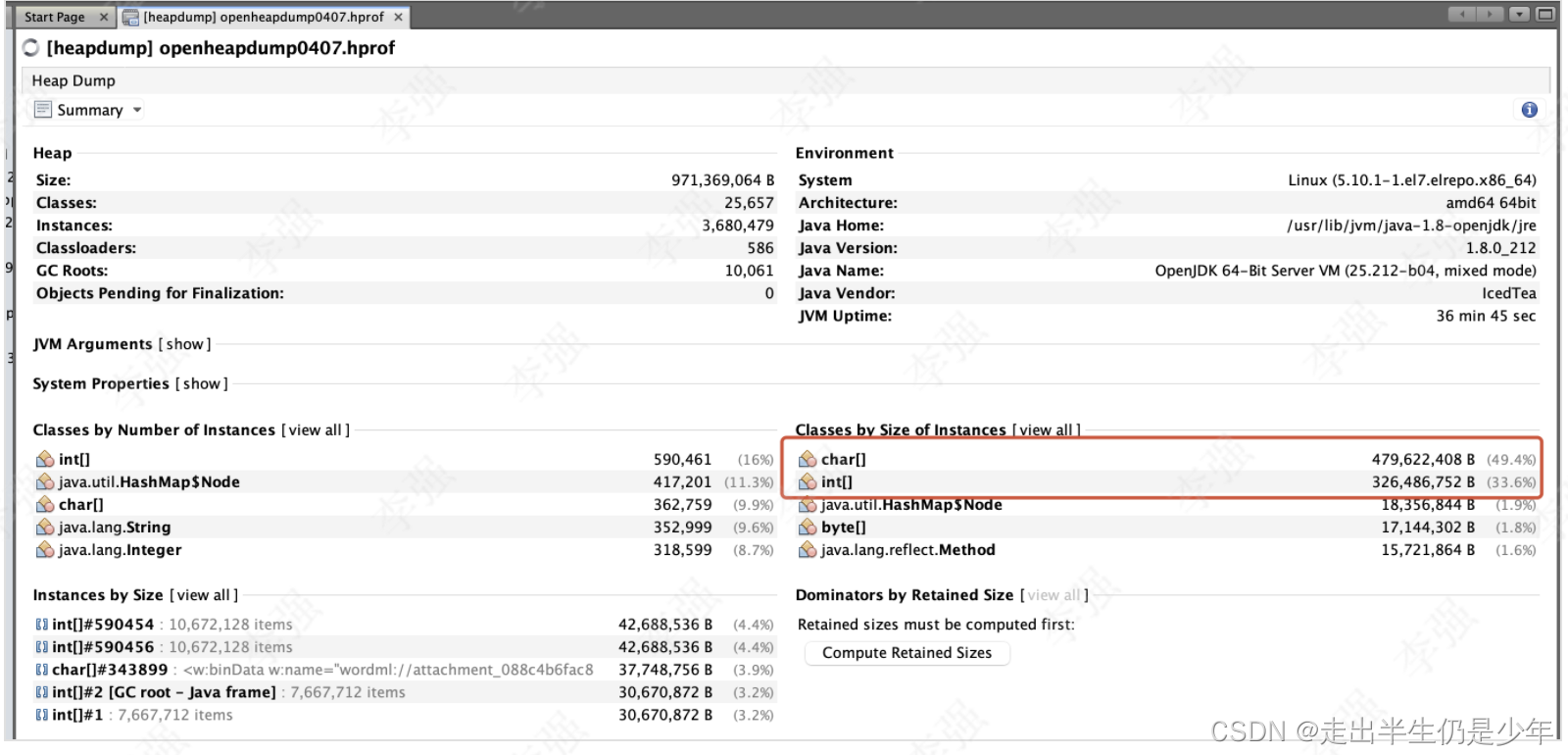The height and width of the screenshot is (755, 1568).
Task: Select int[]#2 GC root Java frame instance
Action: click(x=164, y=692)
